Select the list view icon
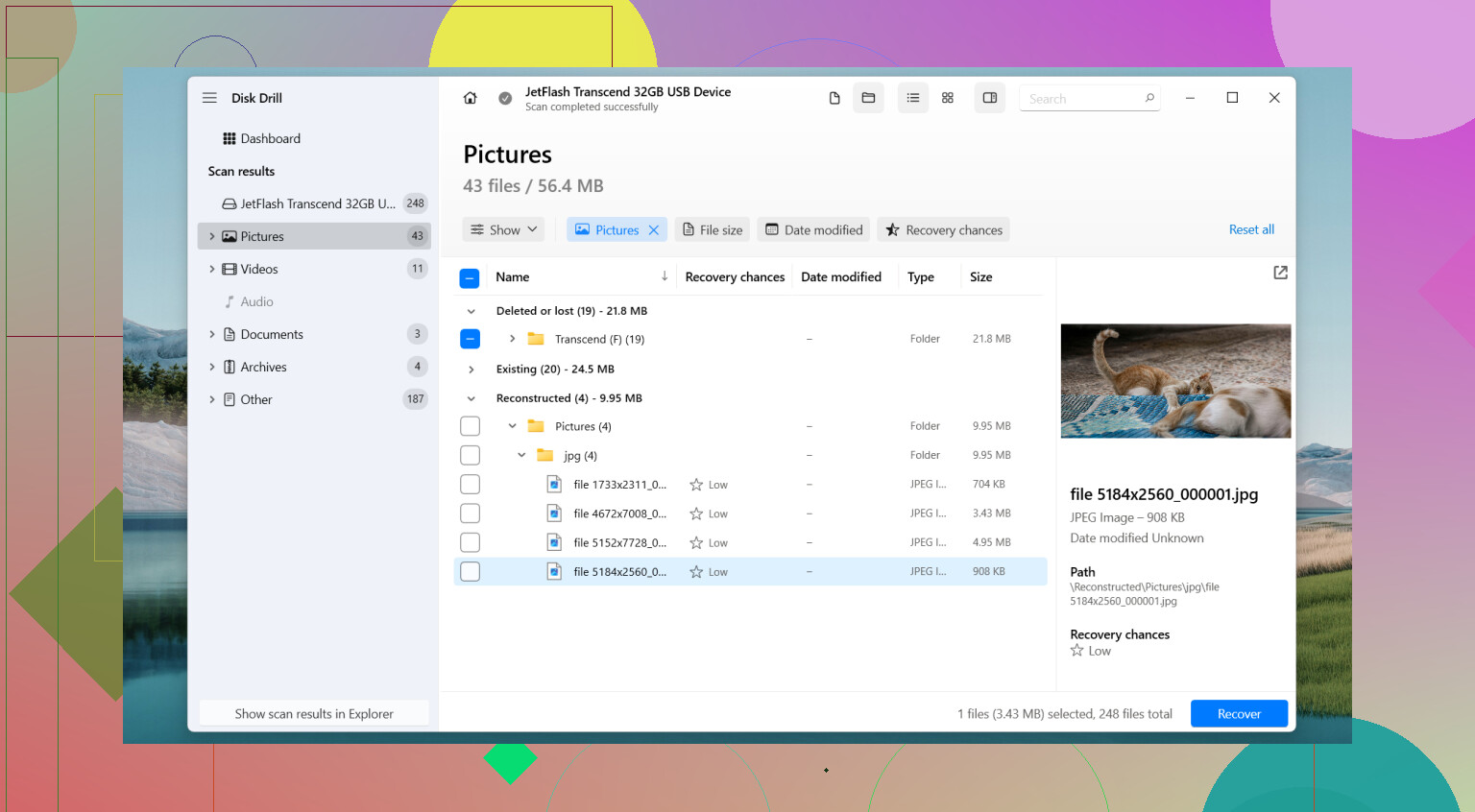Screen dimensions: 1475x812 (x=913, y=98)
